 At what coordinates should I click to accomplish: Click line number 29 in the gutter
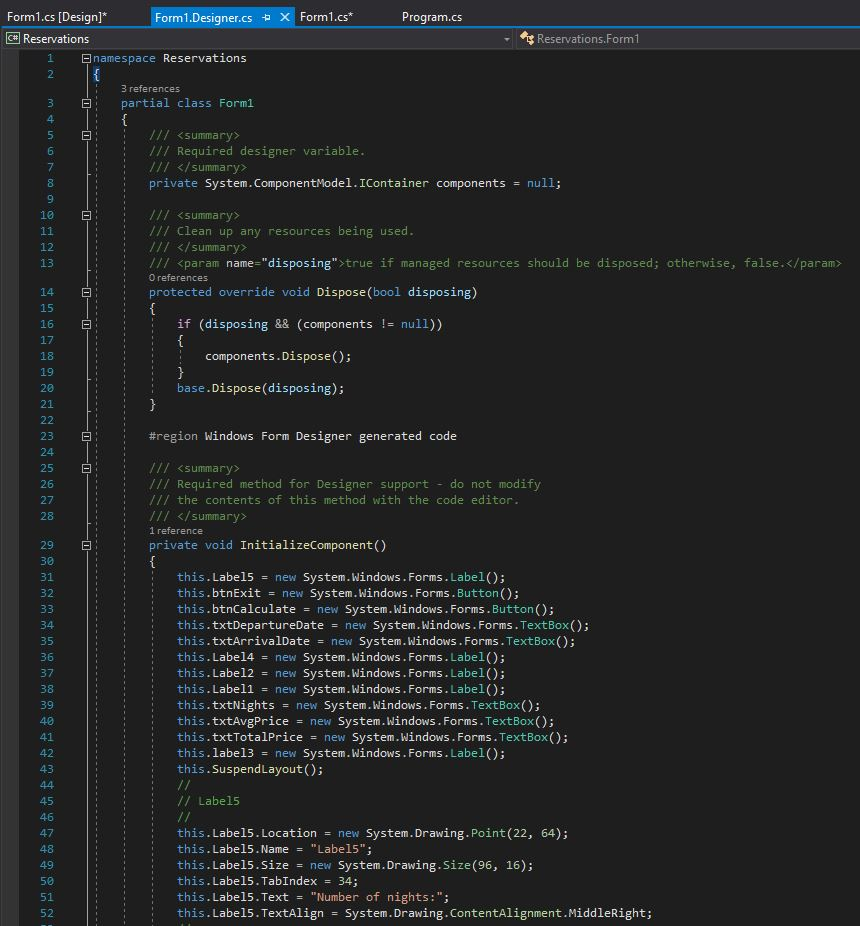point(47,545)
